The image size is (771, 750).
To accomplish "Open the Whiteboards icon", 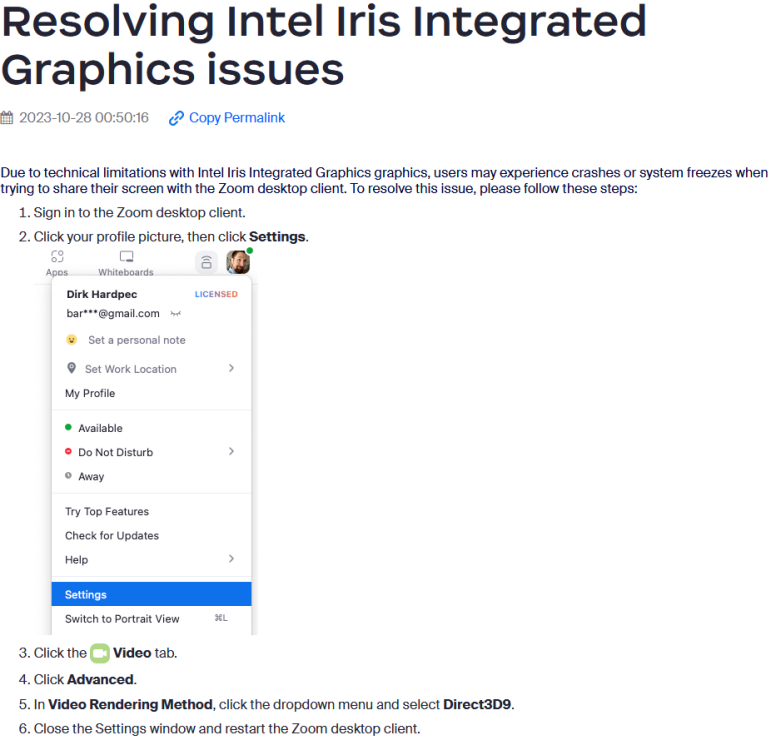I will 126,257.
